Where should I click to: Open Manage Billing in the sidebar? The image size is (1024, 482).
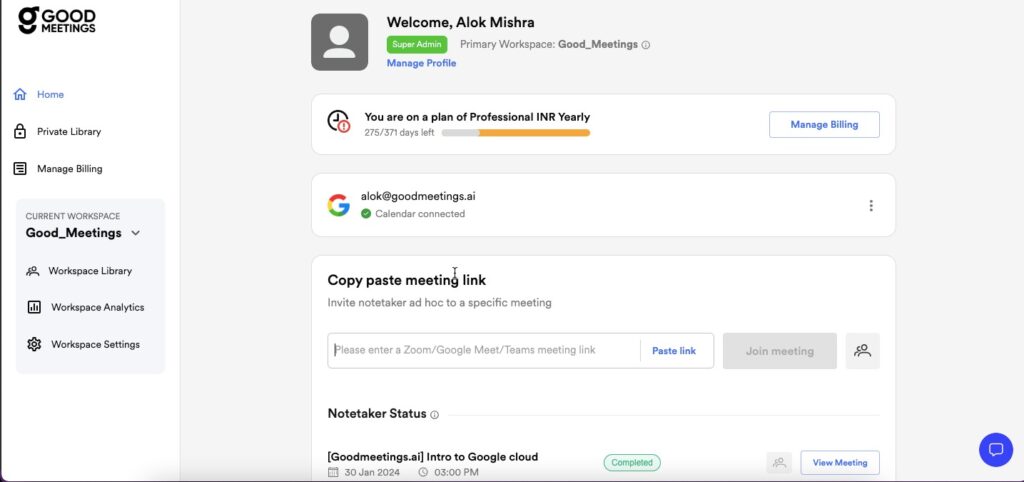69,169
